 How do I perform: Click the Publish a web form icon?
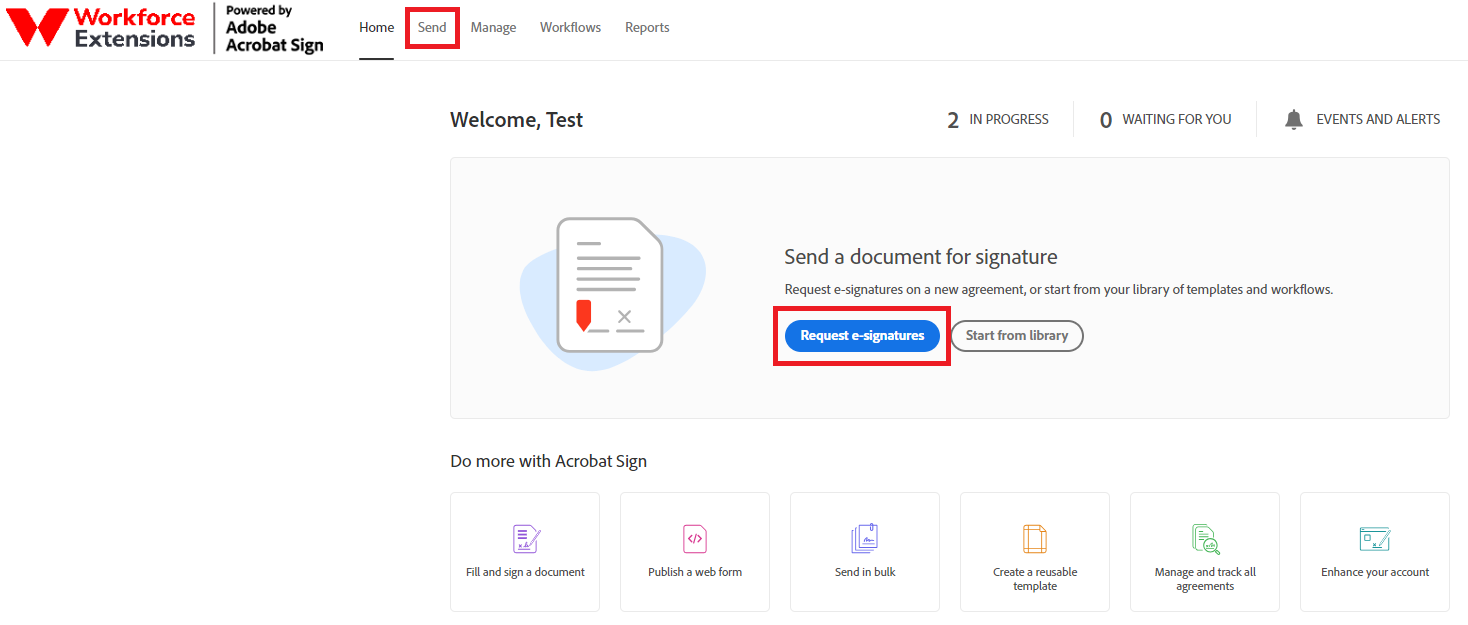pyautogui.click(x=695, y=539)
